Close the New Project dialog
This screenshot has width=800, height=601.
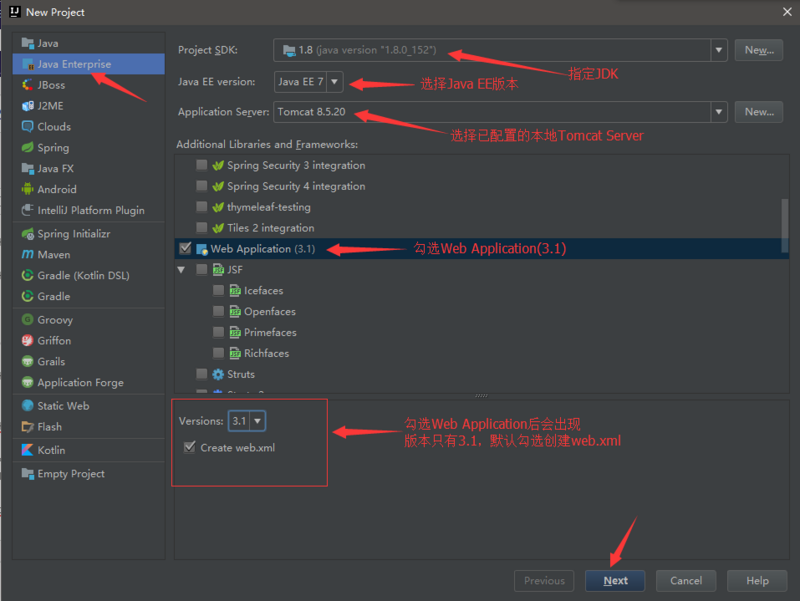[x=787, y=12]
